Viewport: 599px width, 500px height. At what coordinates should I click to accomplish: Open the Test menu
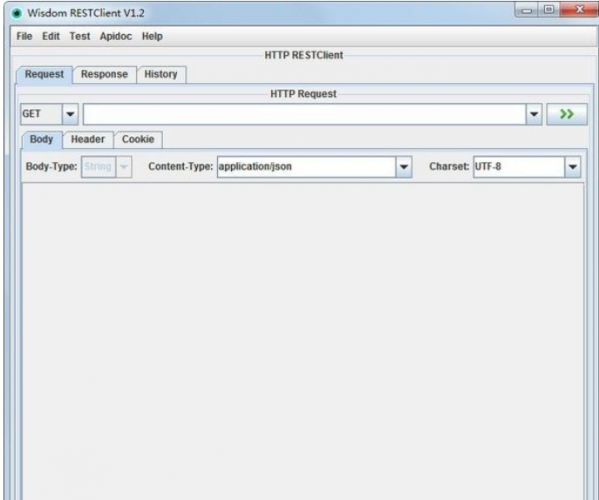point(79,36)
